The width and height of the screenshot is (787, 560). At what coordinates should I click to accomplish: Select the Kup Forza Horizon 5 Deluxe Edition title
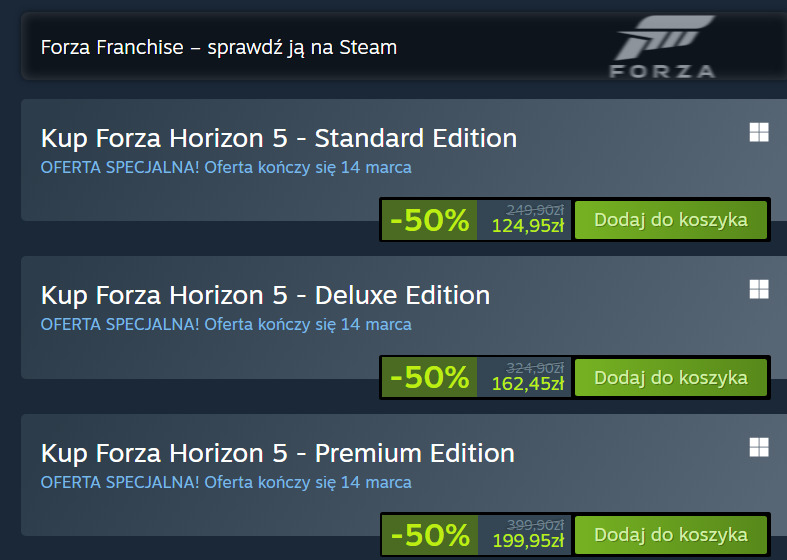pyautogui.click(x=265, y=295)
